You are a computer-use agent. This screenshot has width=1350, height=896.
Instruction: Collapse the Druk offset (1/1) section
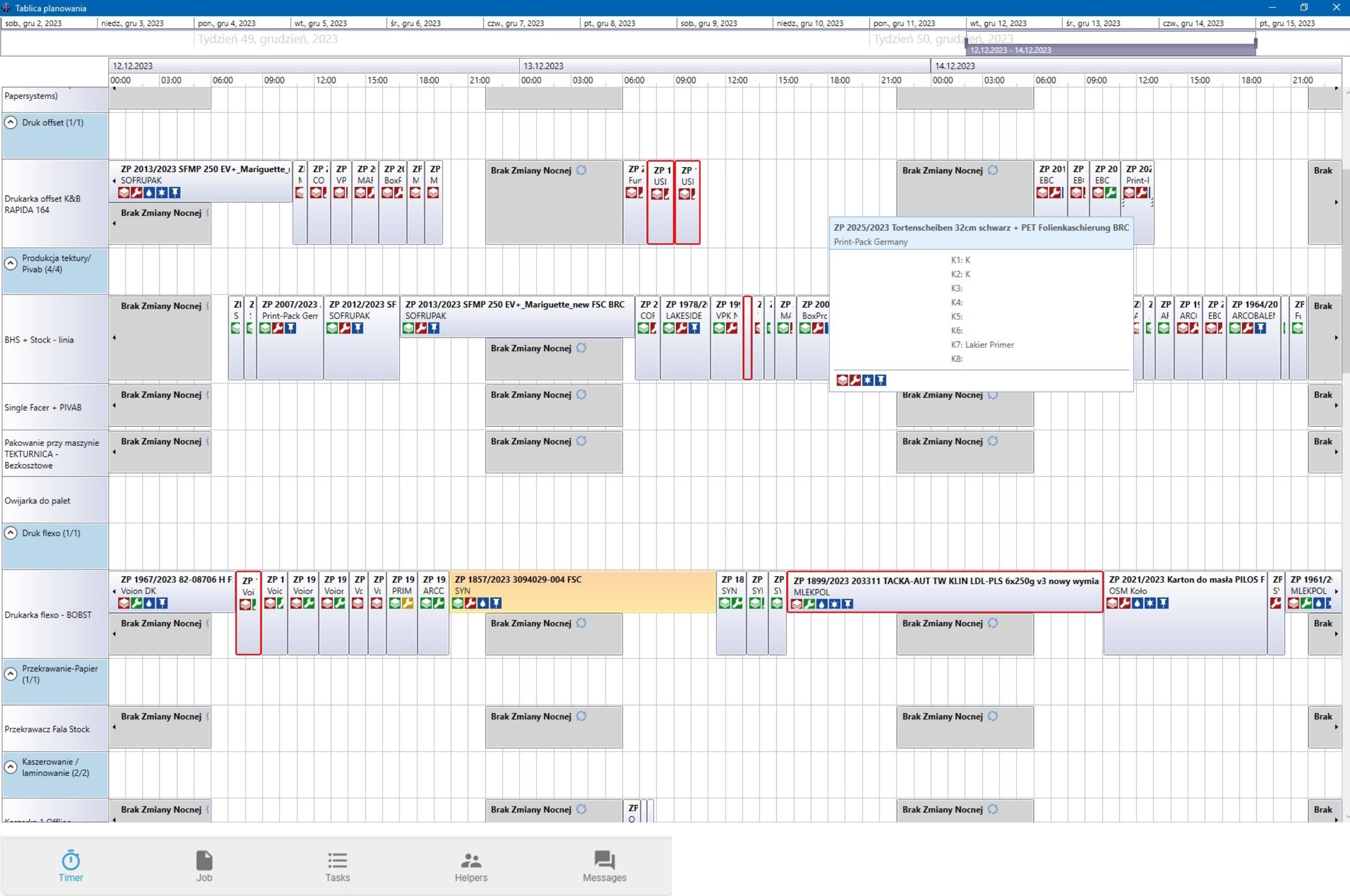click(10, 121)
